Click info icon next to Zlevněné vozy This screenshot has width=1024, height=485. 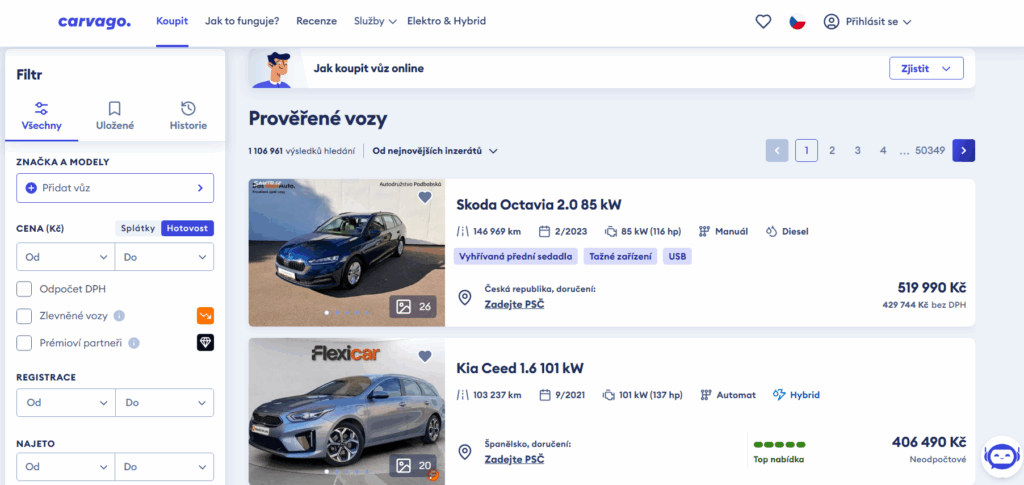click(x=119, y=316)
